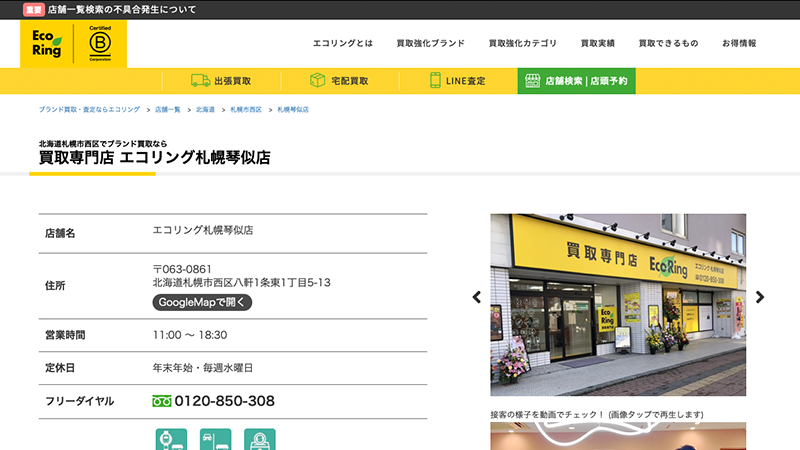
Task: Show the previous store photo
Action: tap(477, 297)
